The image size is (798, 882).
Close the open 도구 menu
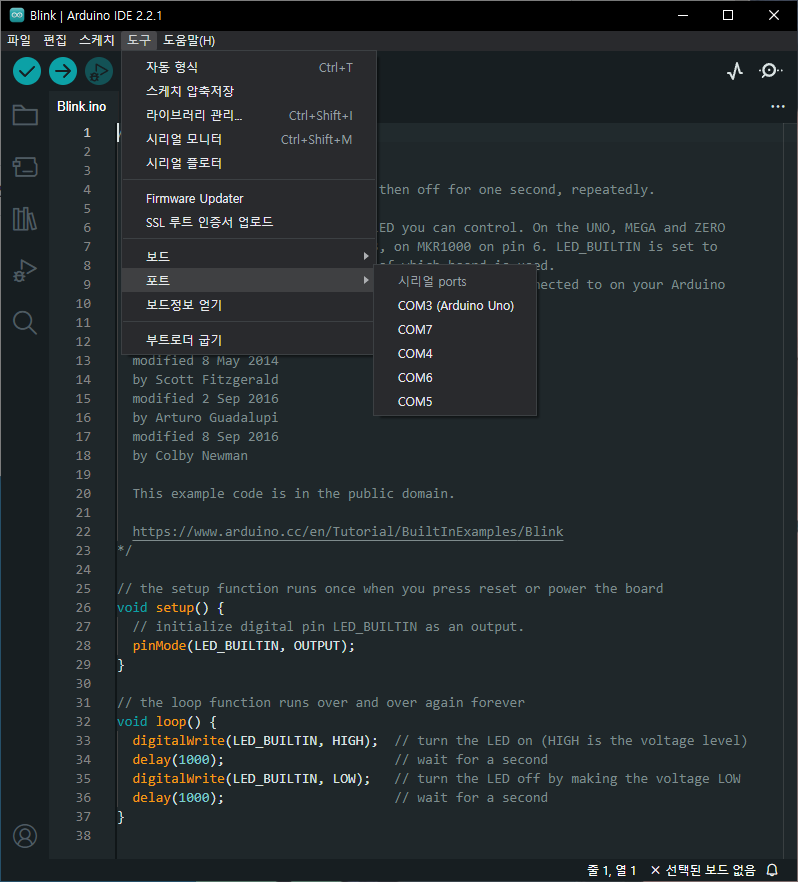click(x=138, y=40)
